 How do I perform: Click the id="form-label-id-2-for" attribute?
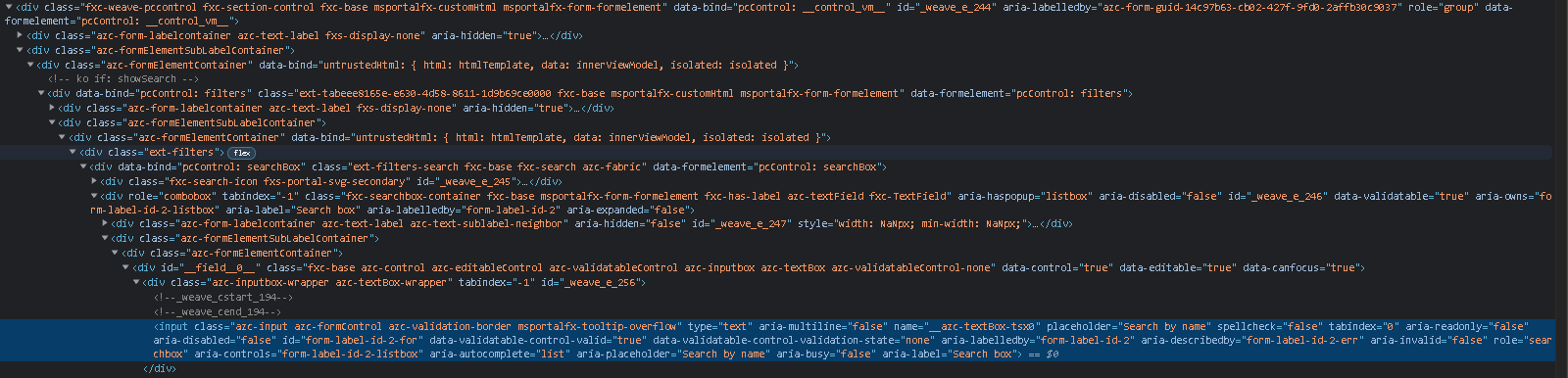point(353,341)
